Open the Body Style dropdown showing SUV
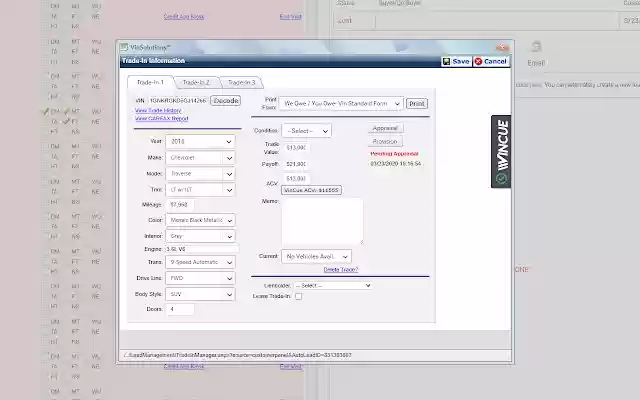This screenshot has width=640, height=400. tap(200, 294)
